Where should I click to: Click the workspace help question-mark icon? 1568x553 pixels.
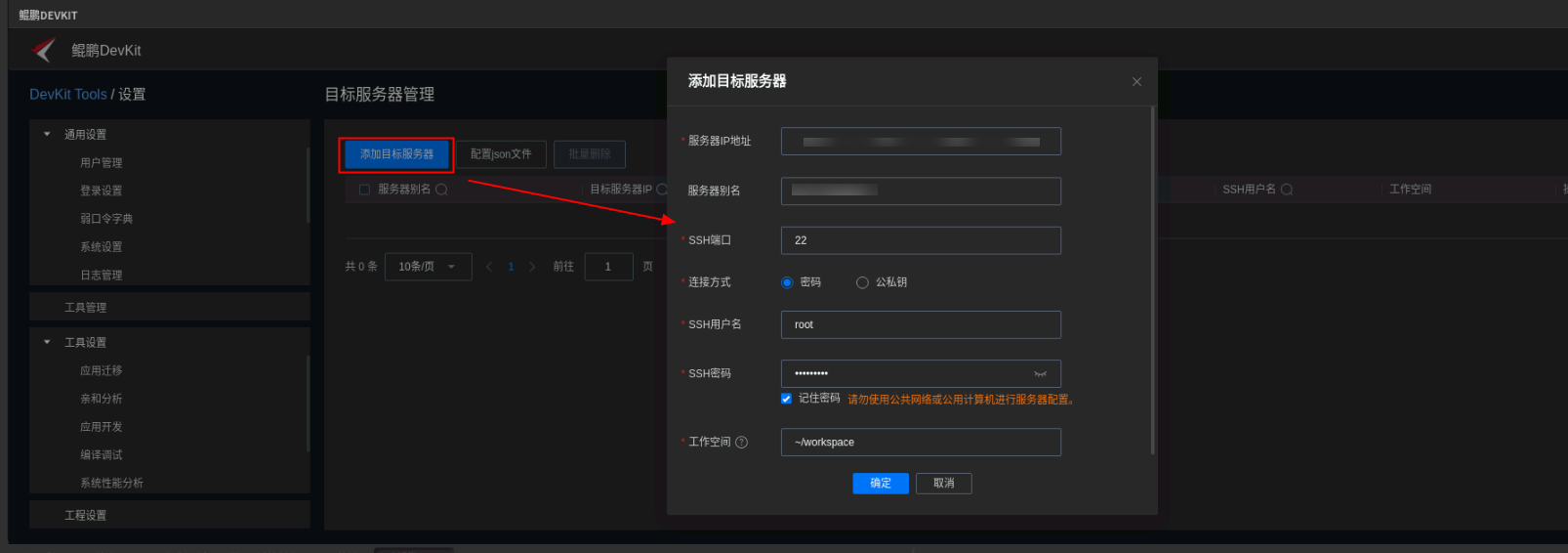[742, 443]
